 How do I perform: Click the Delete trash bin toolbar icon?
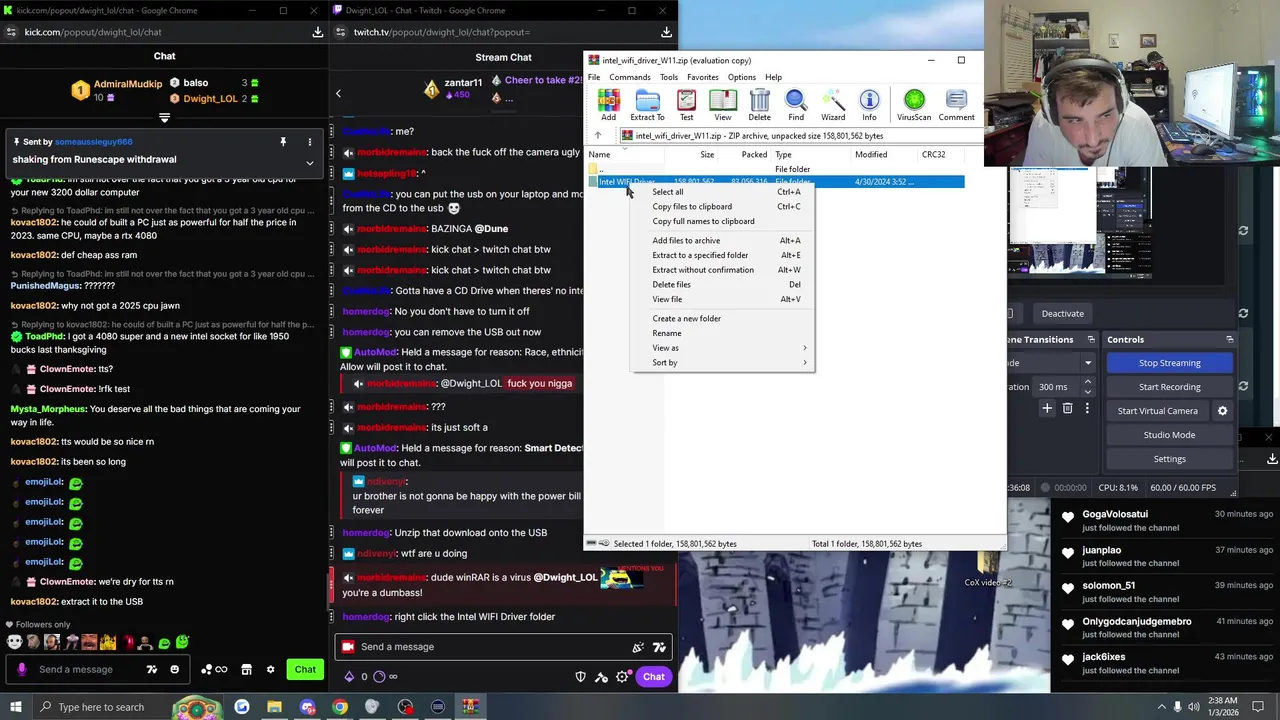[x=759, y=104]
